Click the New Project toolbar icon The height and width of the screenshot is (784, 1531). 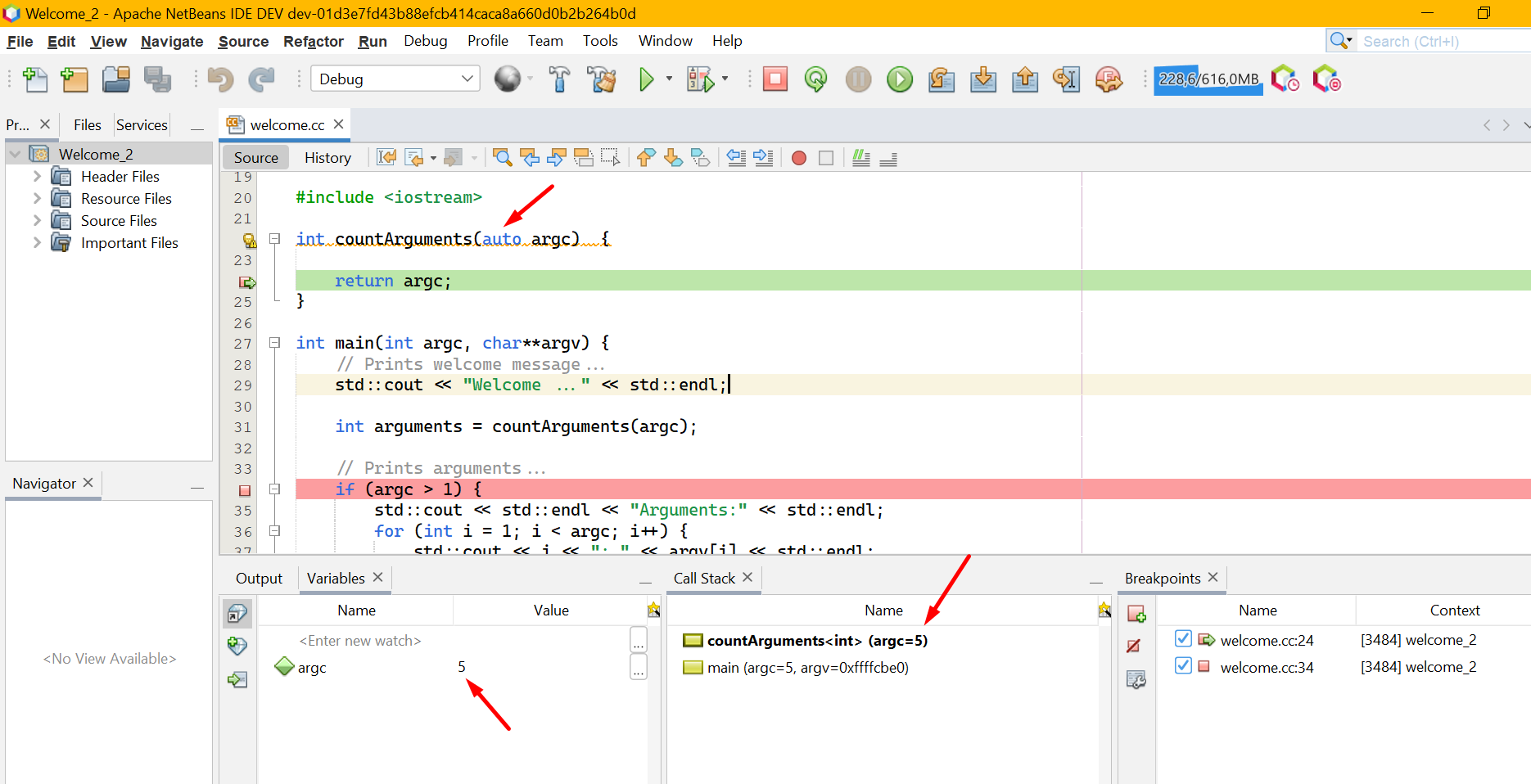(x=75, y=79)
